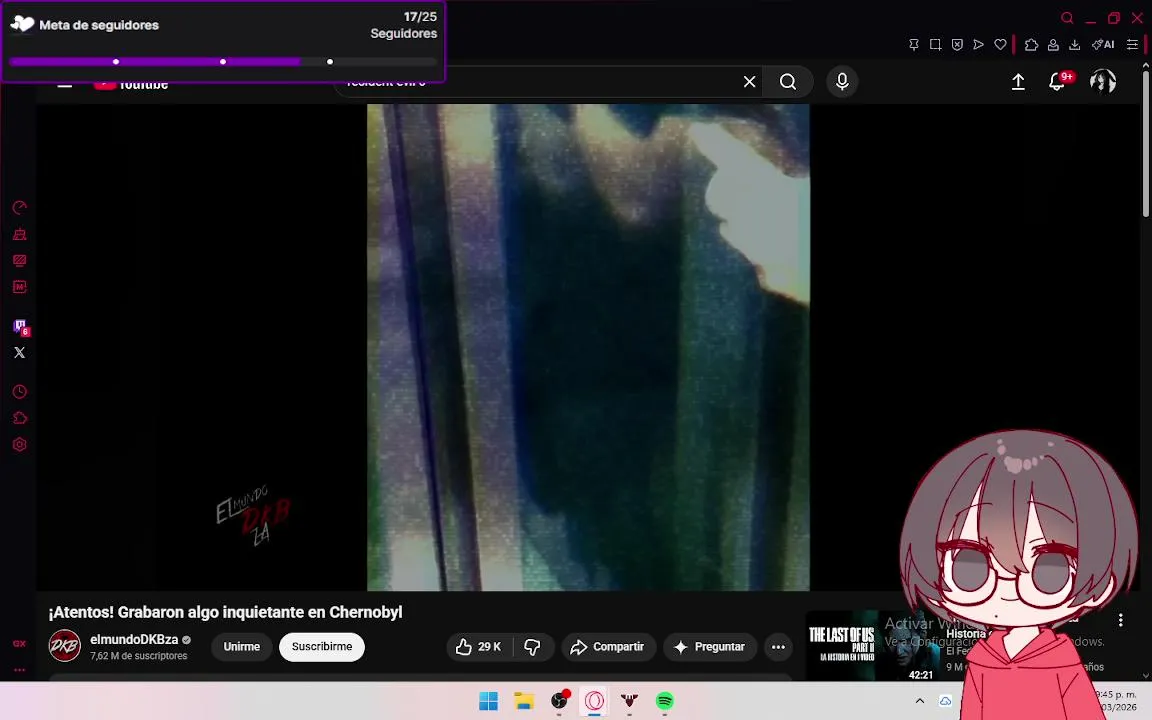Clear the YouTube search field with X
This screenshot has width=1152, height=720.
click(x=749, y=82)
